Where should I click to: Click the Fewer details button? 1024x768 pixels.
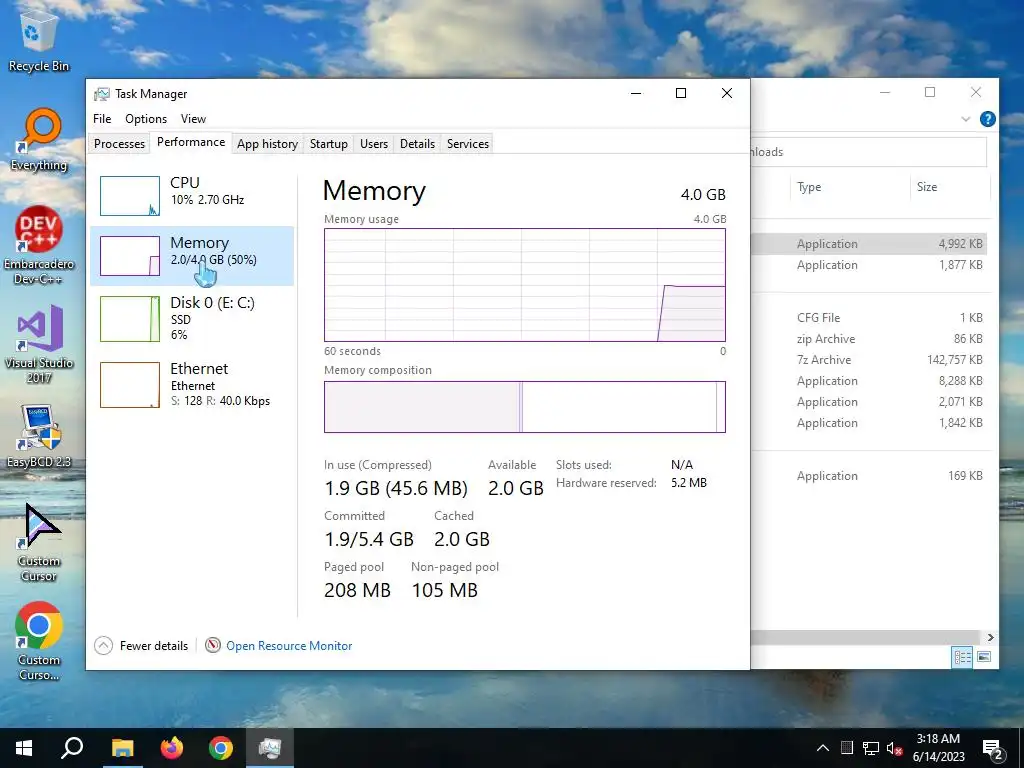tap(142, 646)
